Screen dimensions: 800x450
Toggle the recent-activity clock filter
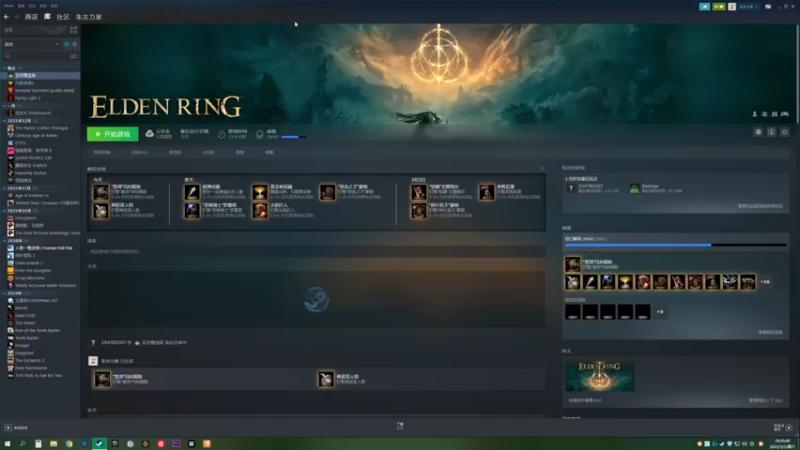[x=66, y=44]
